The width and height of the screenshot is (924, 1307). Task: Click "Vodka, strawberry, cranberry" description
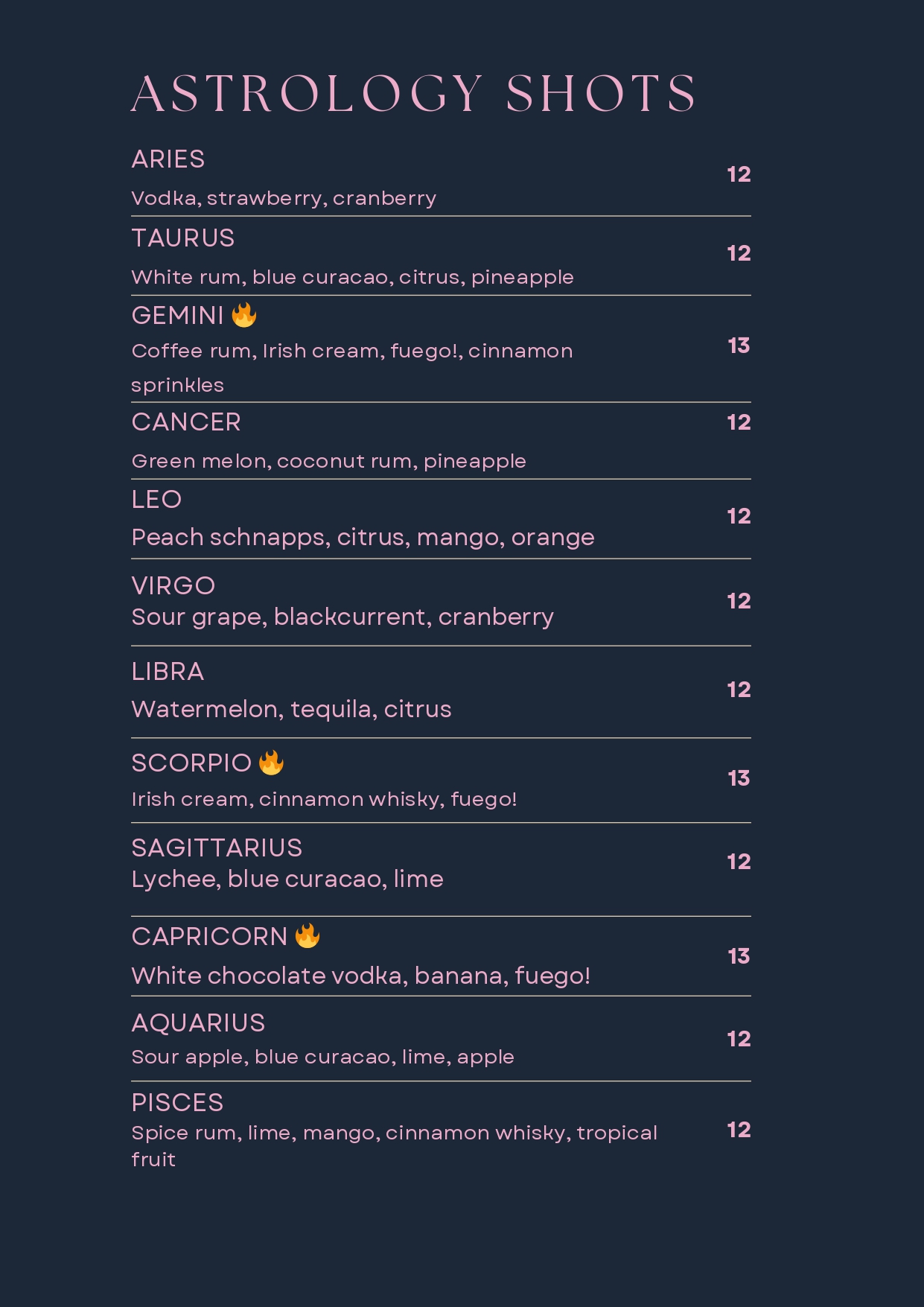click(284, 199)
